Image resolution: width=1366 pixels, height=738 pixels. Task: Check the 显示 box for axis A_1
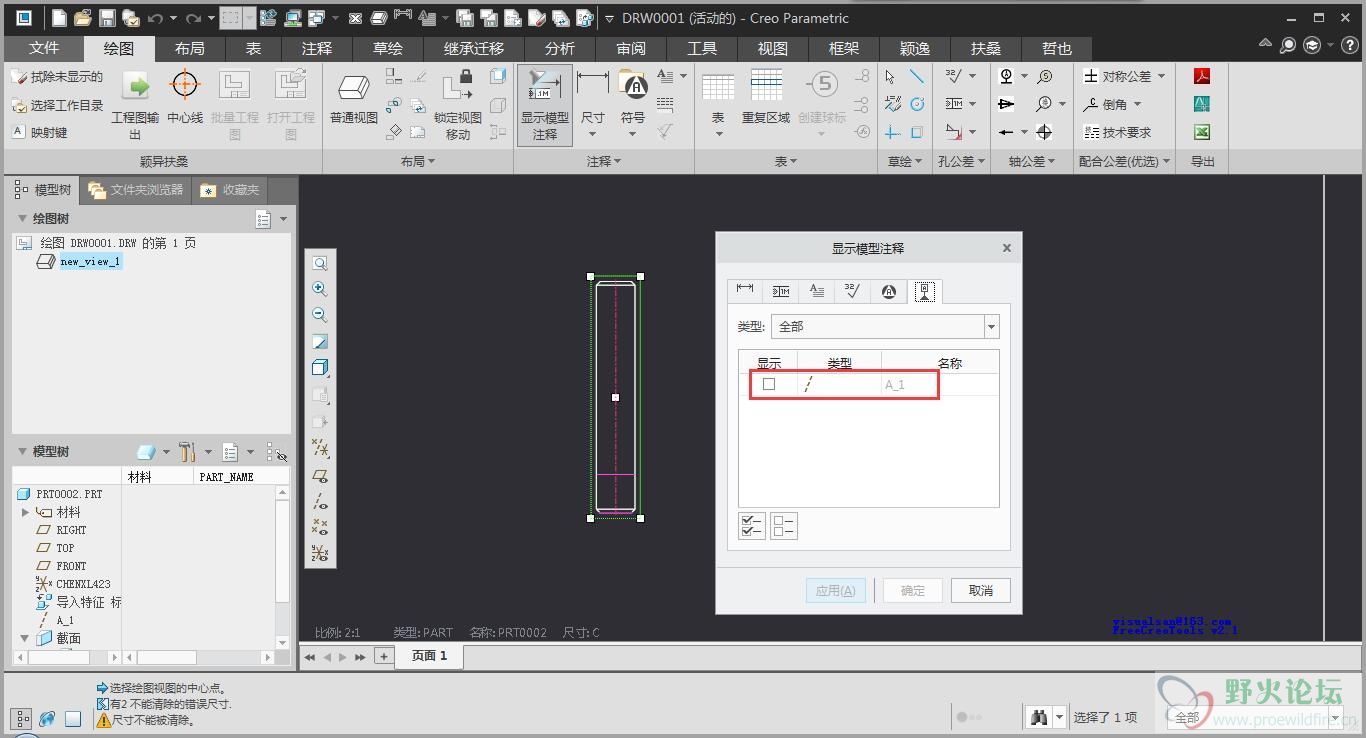pos(769,384)
